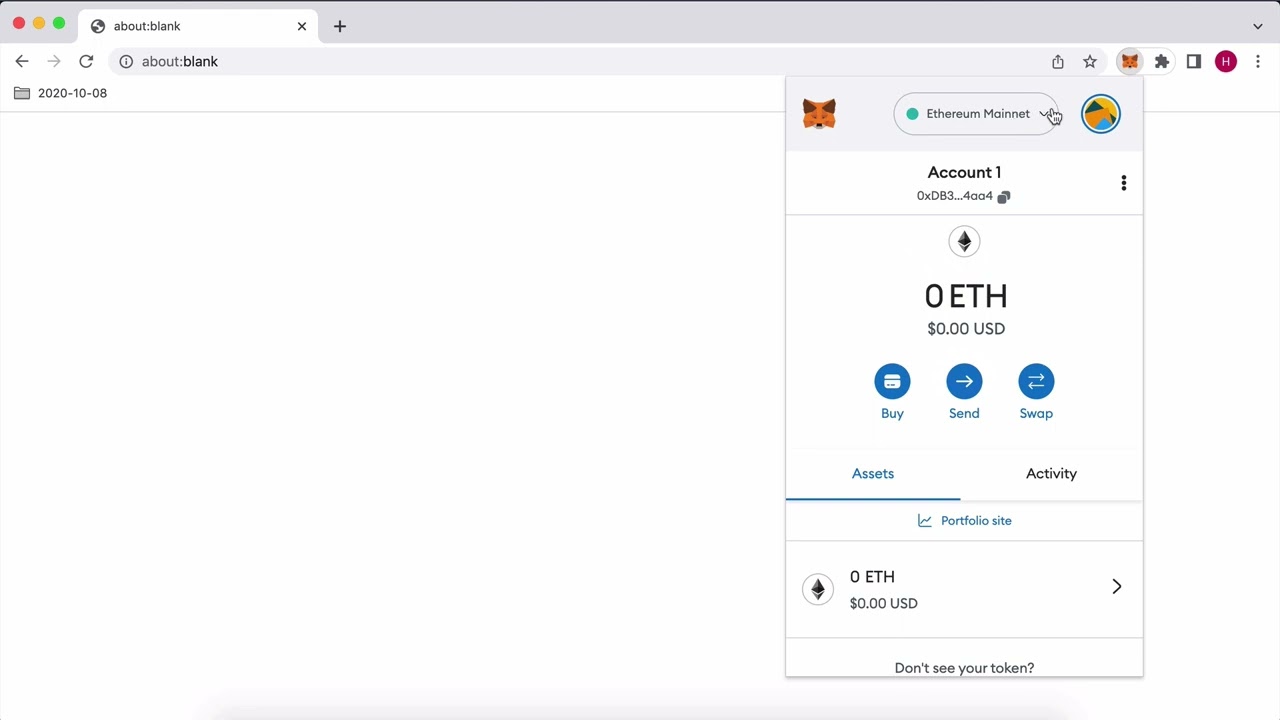Toggle the Chrome side panel icon
This screenshot has height=720, width=1280.
(1194, 62)
